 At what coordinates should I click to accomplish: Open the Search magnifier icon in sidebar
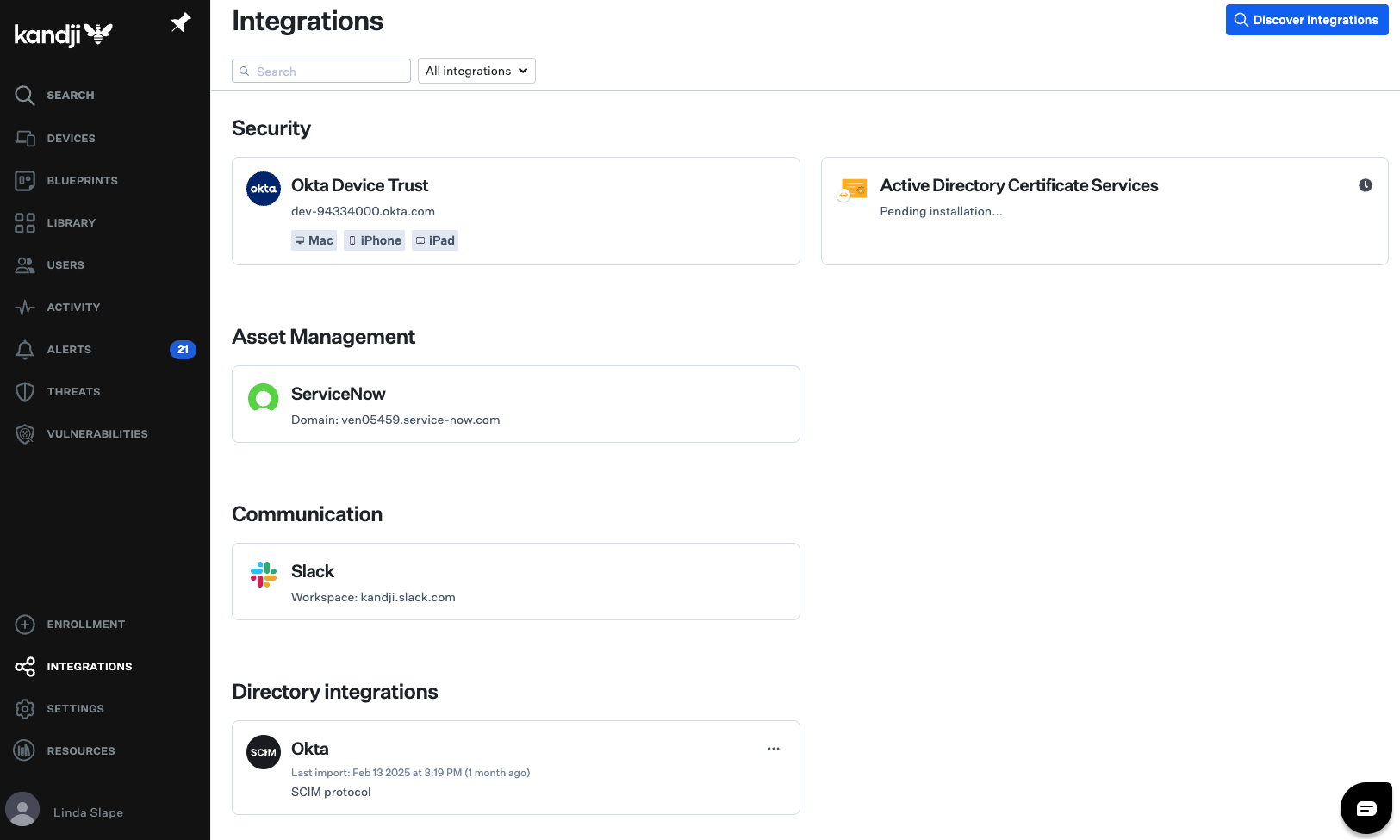click(25, 96)
